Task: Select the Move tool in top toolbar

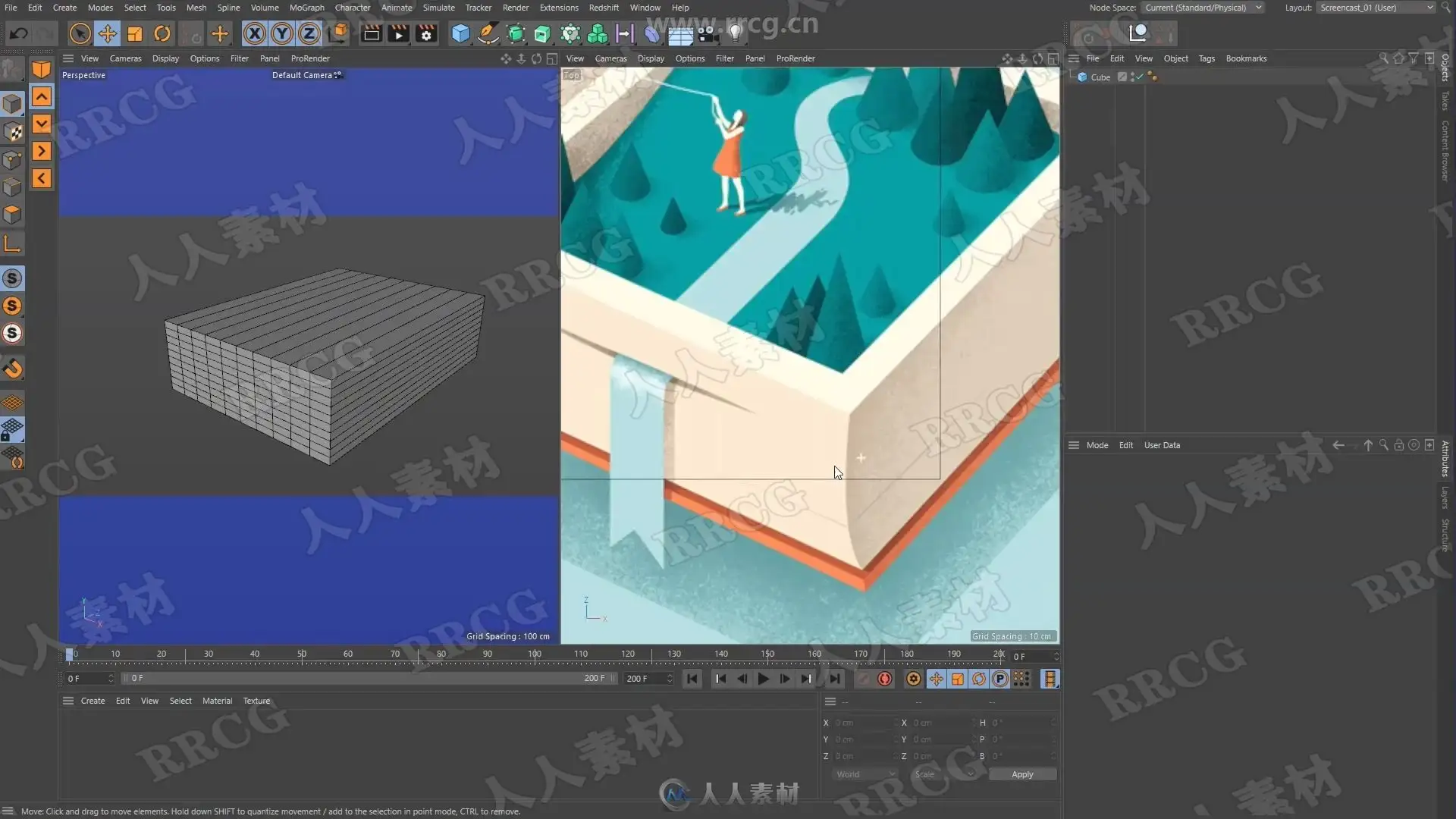Action: click(x=107, y=33)
